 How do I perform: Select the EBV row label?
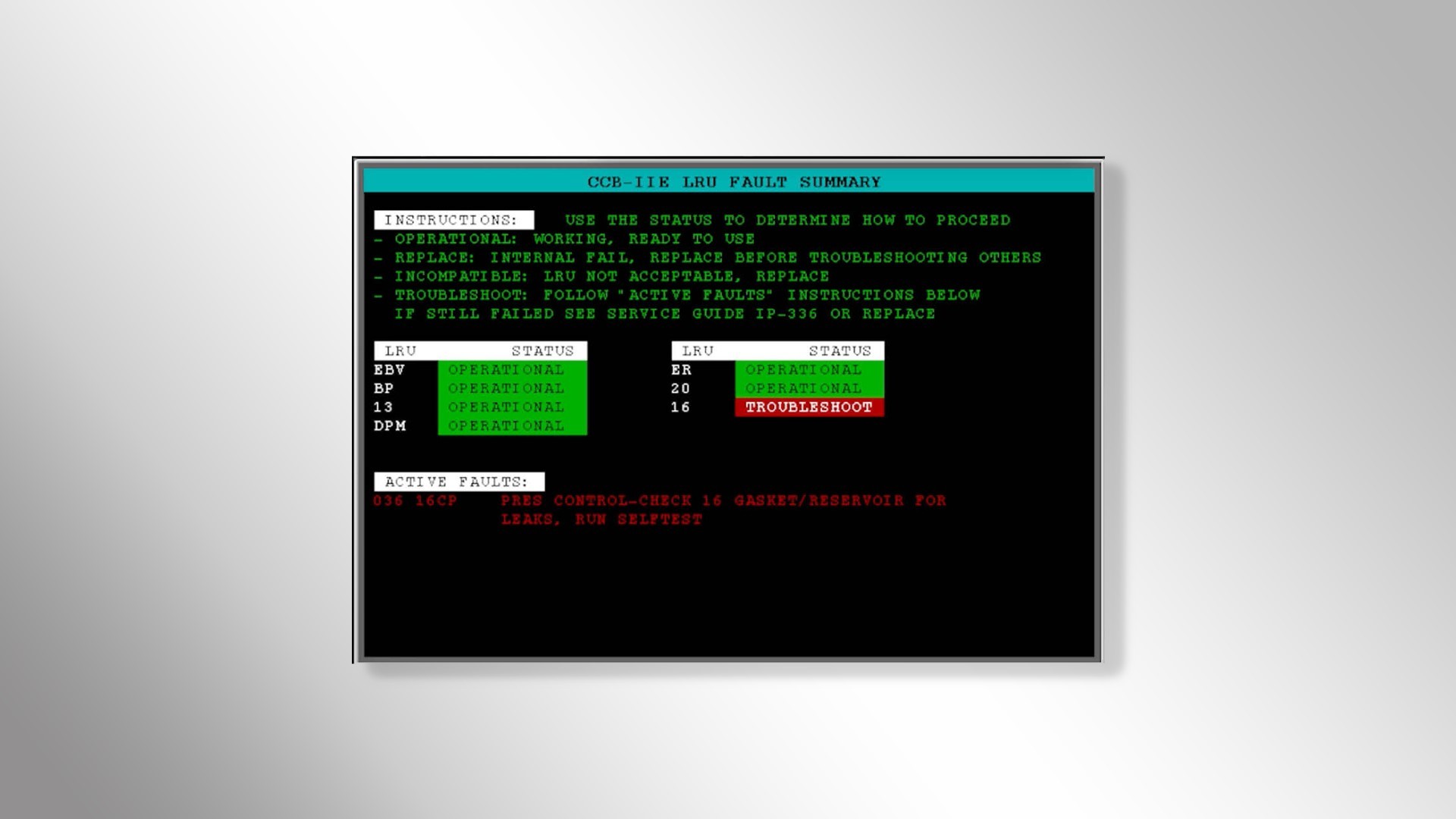tap(389, 370)
